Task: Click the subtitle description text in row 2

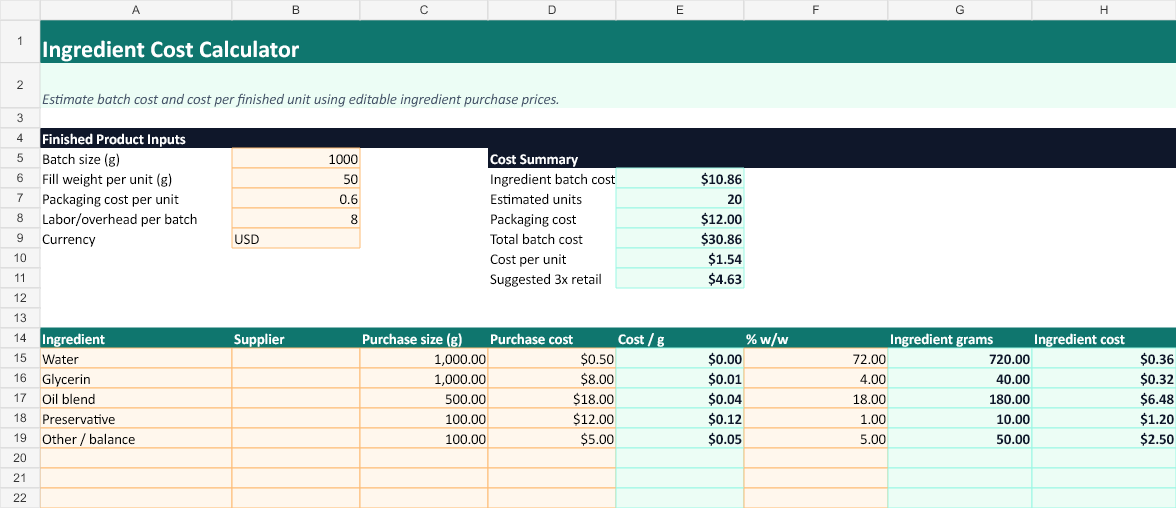Action: pyautogui.click(x=301, y=99)
